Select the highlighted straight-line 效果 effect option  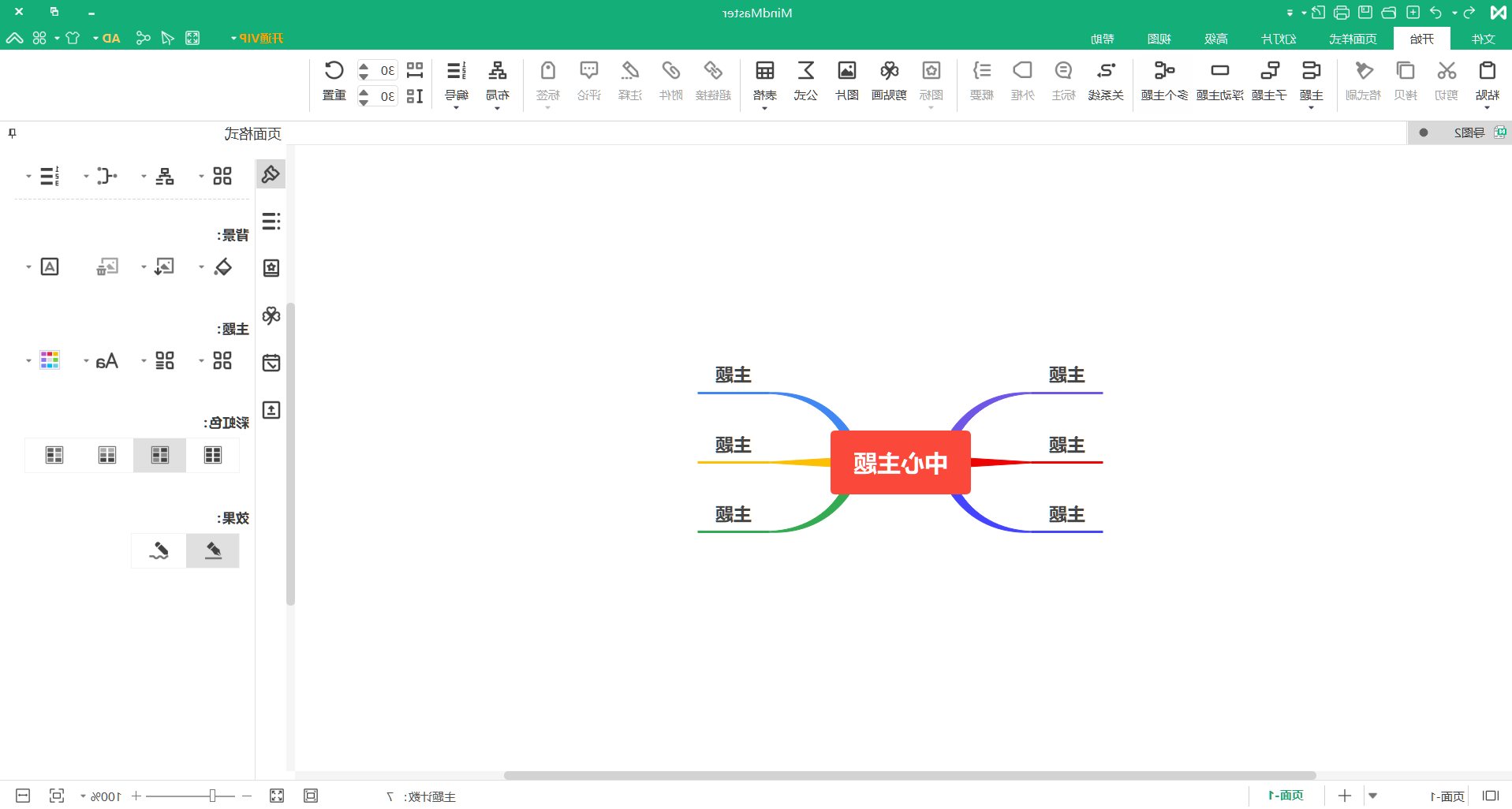[213, 550]
